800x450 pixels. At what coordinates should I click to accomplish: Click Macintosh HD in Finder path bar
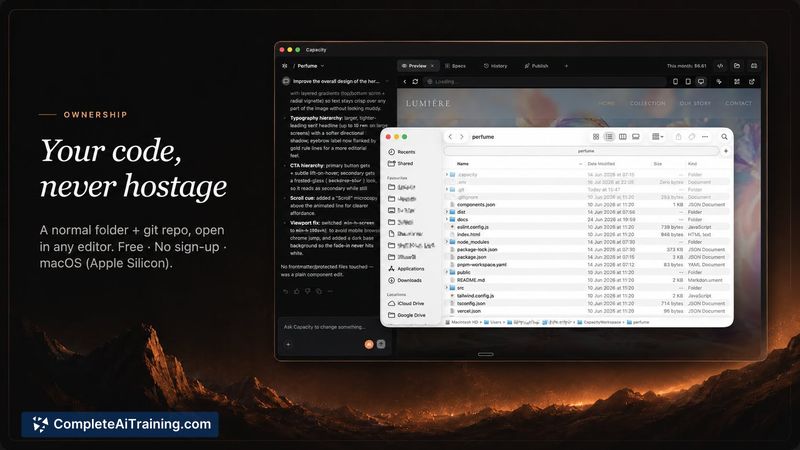point(462,322)
